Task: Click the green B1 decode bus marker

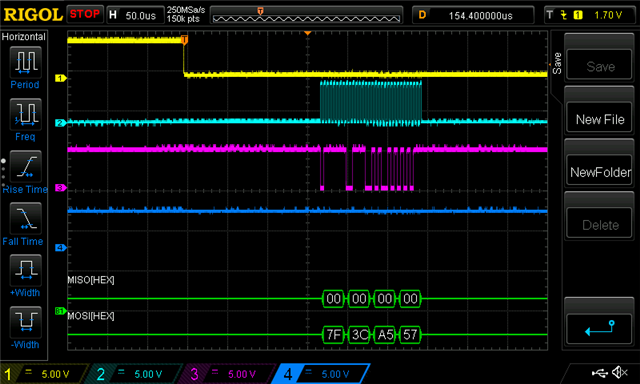Action: pos(60,311)
